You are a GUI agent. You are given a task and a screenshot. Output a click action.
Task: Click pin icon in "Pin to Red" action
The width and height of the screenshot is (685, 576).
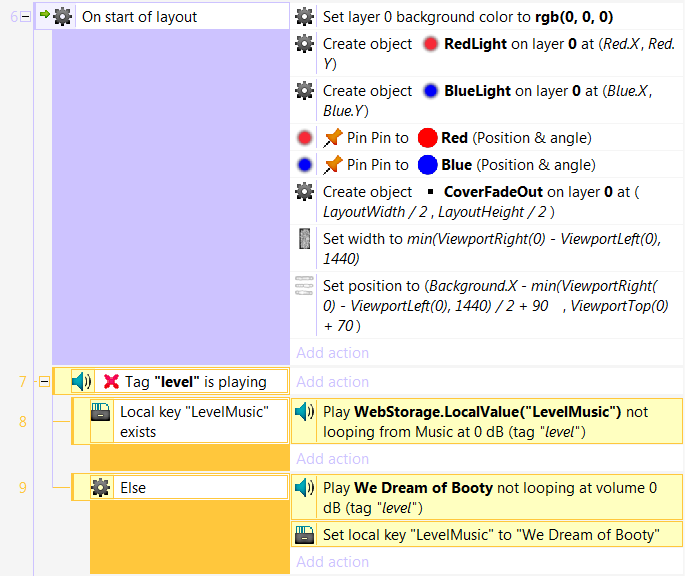pos(333,138)
